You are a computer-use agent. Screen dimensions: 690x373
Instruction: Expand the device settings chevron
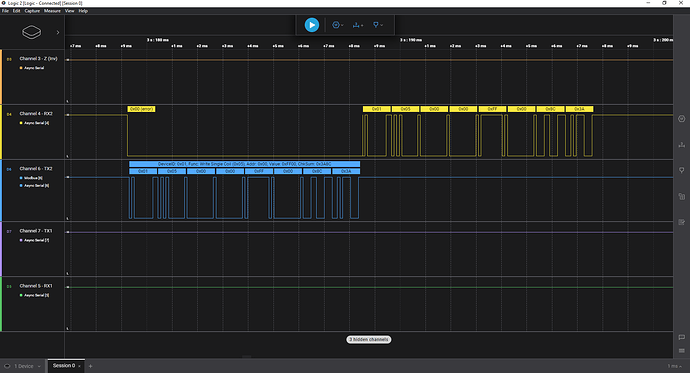pos(58,32)
